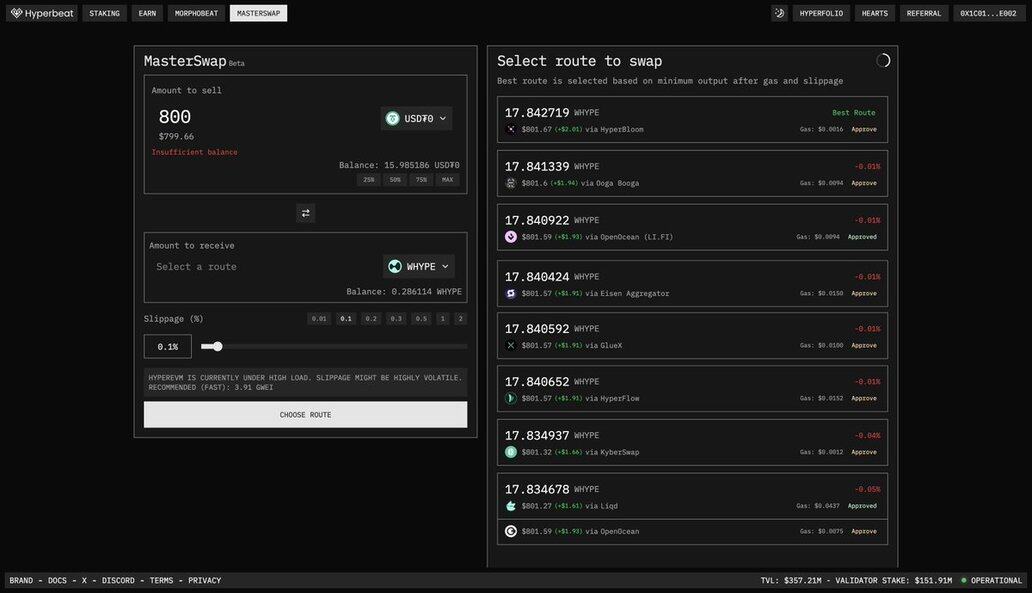1032x593 pixels.
Task: Open the Hyperfolio page
Action: pos(821,13)
